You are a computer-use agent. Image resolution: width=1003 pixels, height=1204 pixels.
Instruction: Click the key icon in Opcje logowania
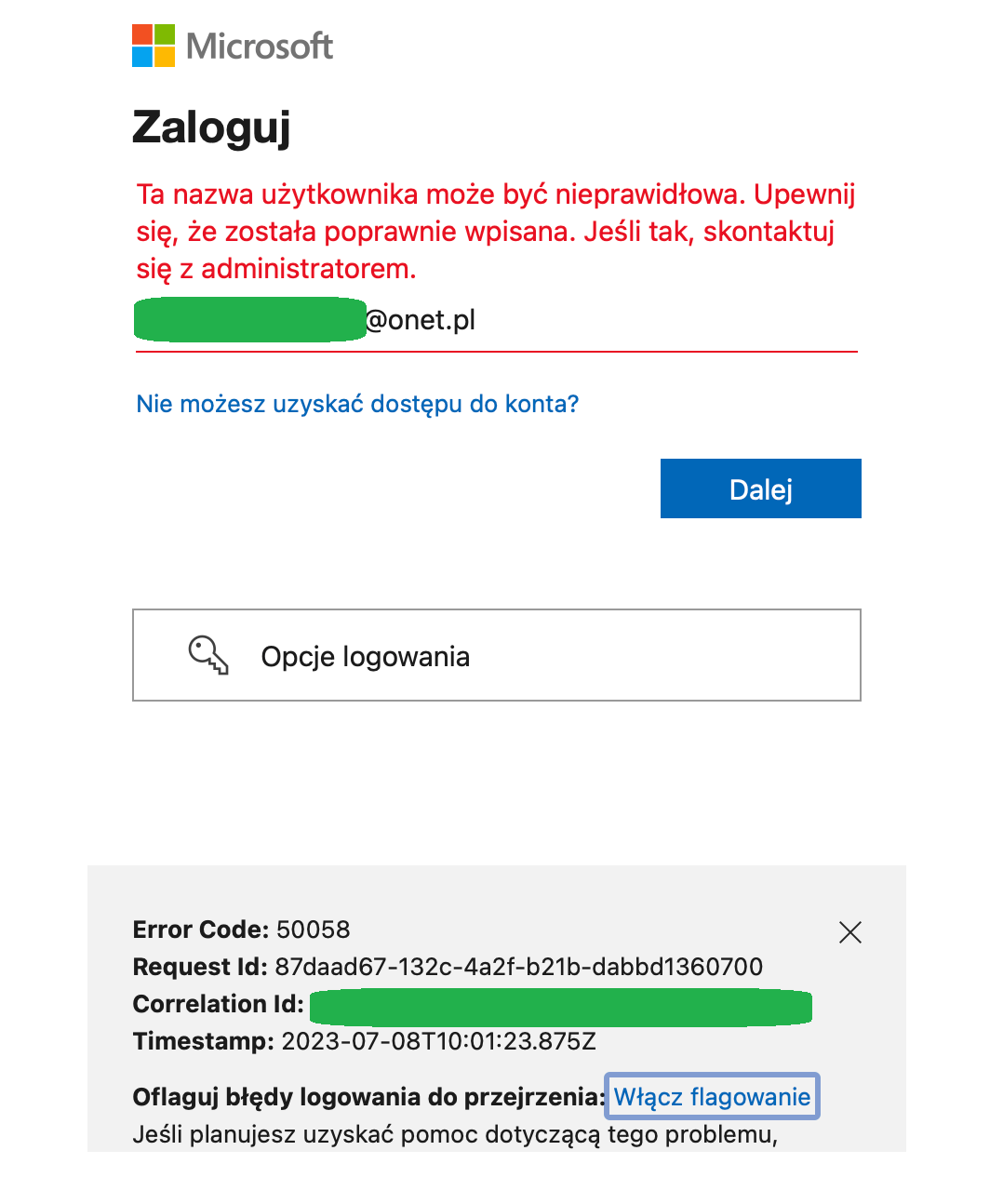pos(208,655)
